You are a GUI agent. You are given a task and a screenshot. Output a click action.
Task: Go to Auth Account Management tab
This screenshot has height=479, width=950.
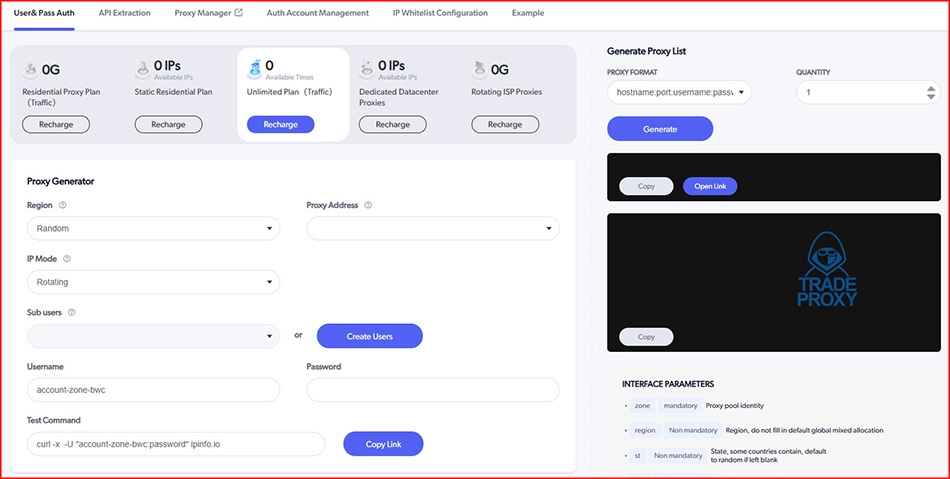pos(317,13)
